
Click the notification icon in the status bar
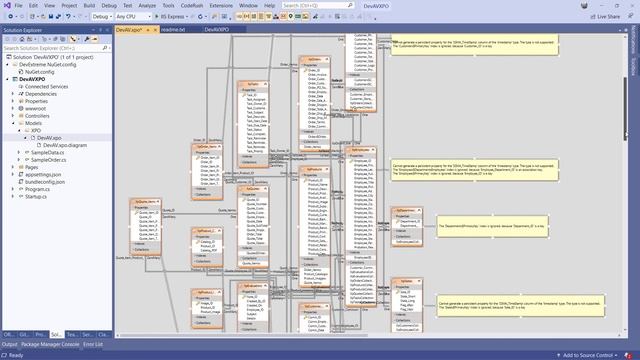[x=628, y=356]
